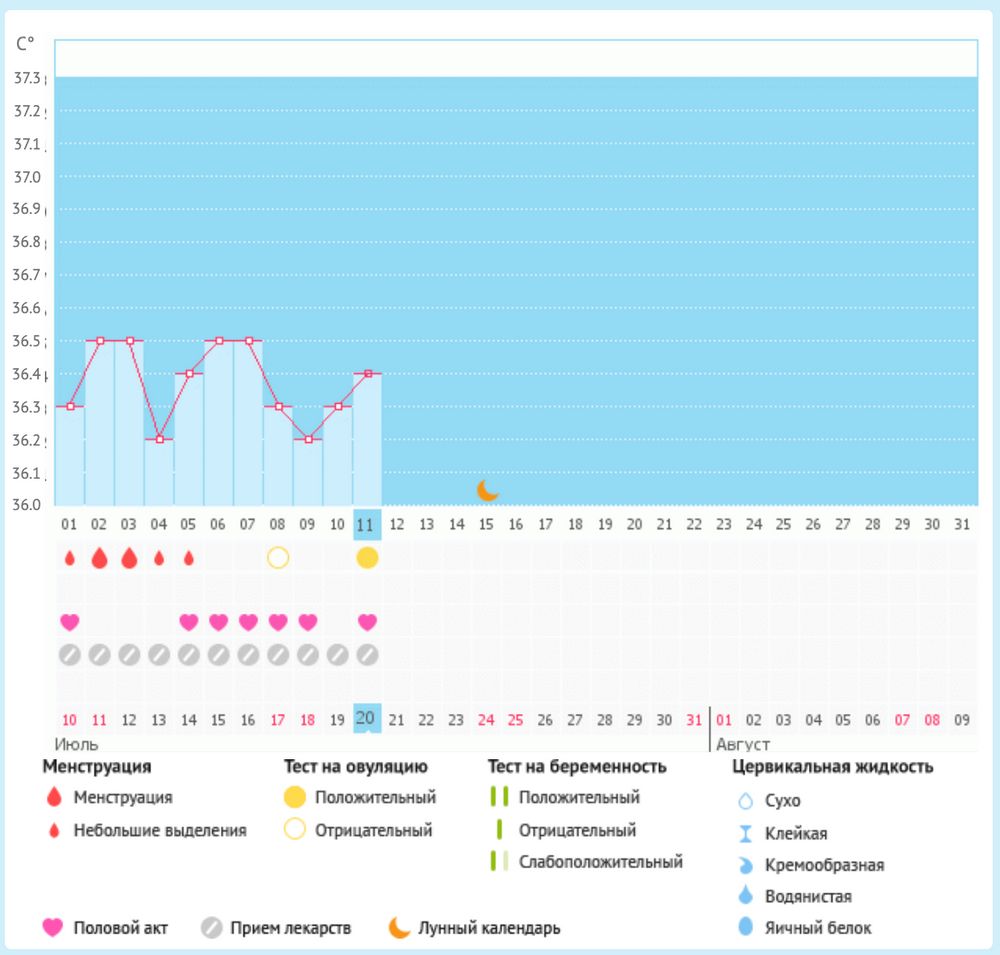The image size is (1000, 955).
Task: Click the Лунный календарь moon icon in the legend
Action: pos(400,928)
